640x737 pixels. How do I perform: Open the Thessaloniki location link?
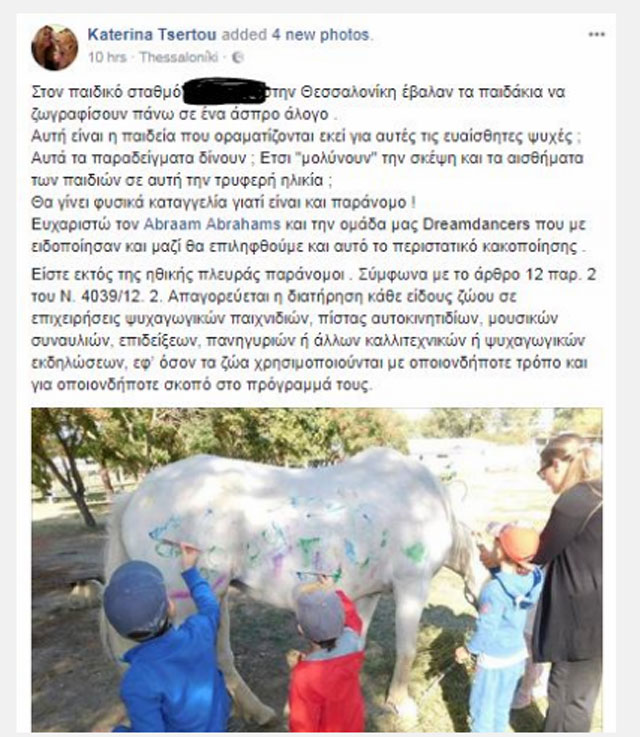pyautogui.click(x=179, y=57)
